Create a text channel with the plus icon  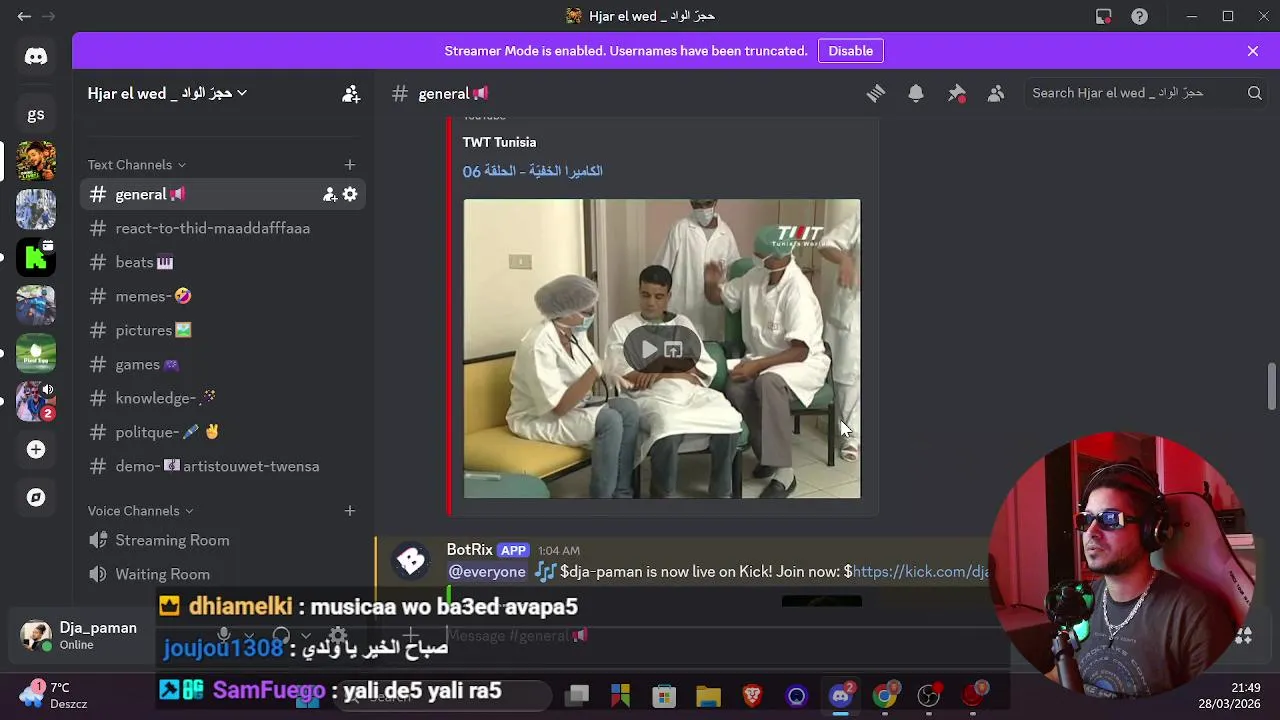349,165
